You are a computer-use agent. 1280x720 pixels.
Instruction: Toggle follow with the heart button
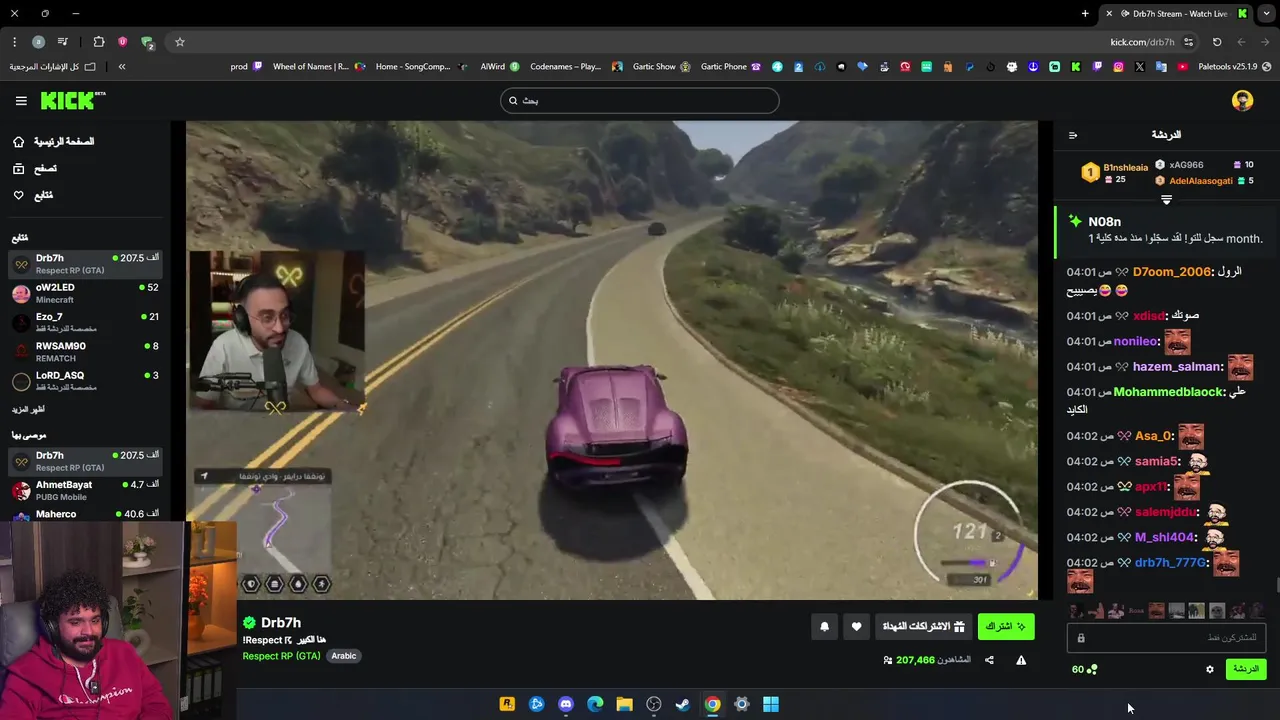coord(856,627)
